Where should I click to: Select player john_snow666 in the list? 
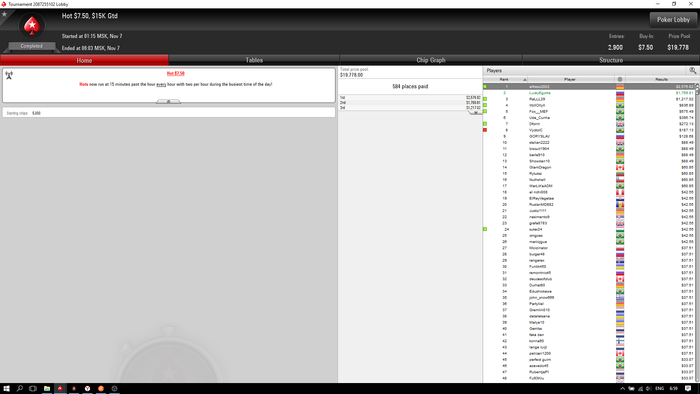pyautogui.click(x=589, y=298)
